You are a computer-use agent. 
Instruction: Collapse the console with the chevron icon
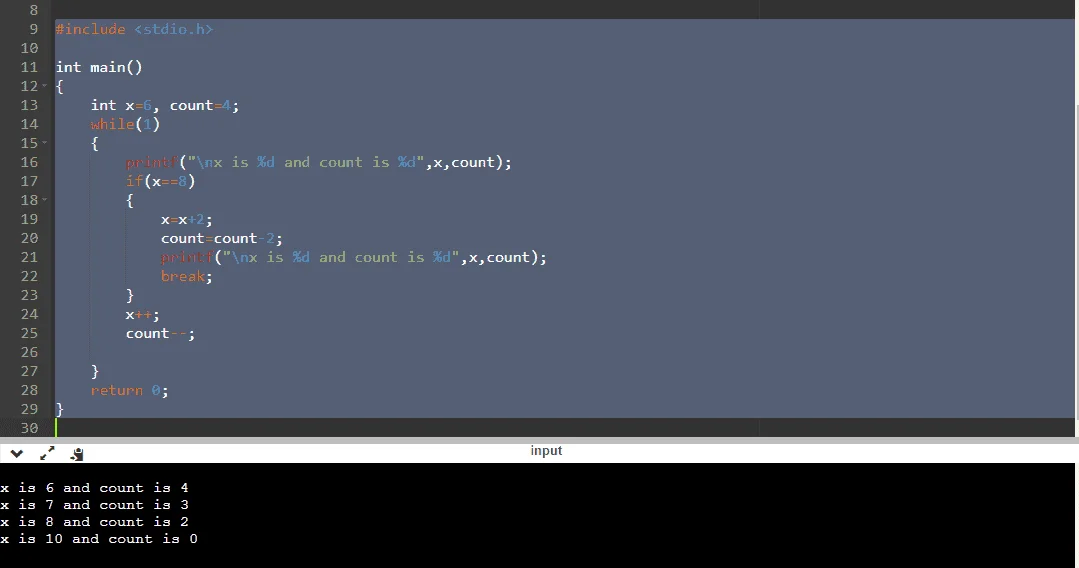(17, 454)
